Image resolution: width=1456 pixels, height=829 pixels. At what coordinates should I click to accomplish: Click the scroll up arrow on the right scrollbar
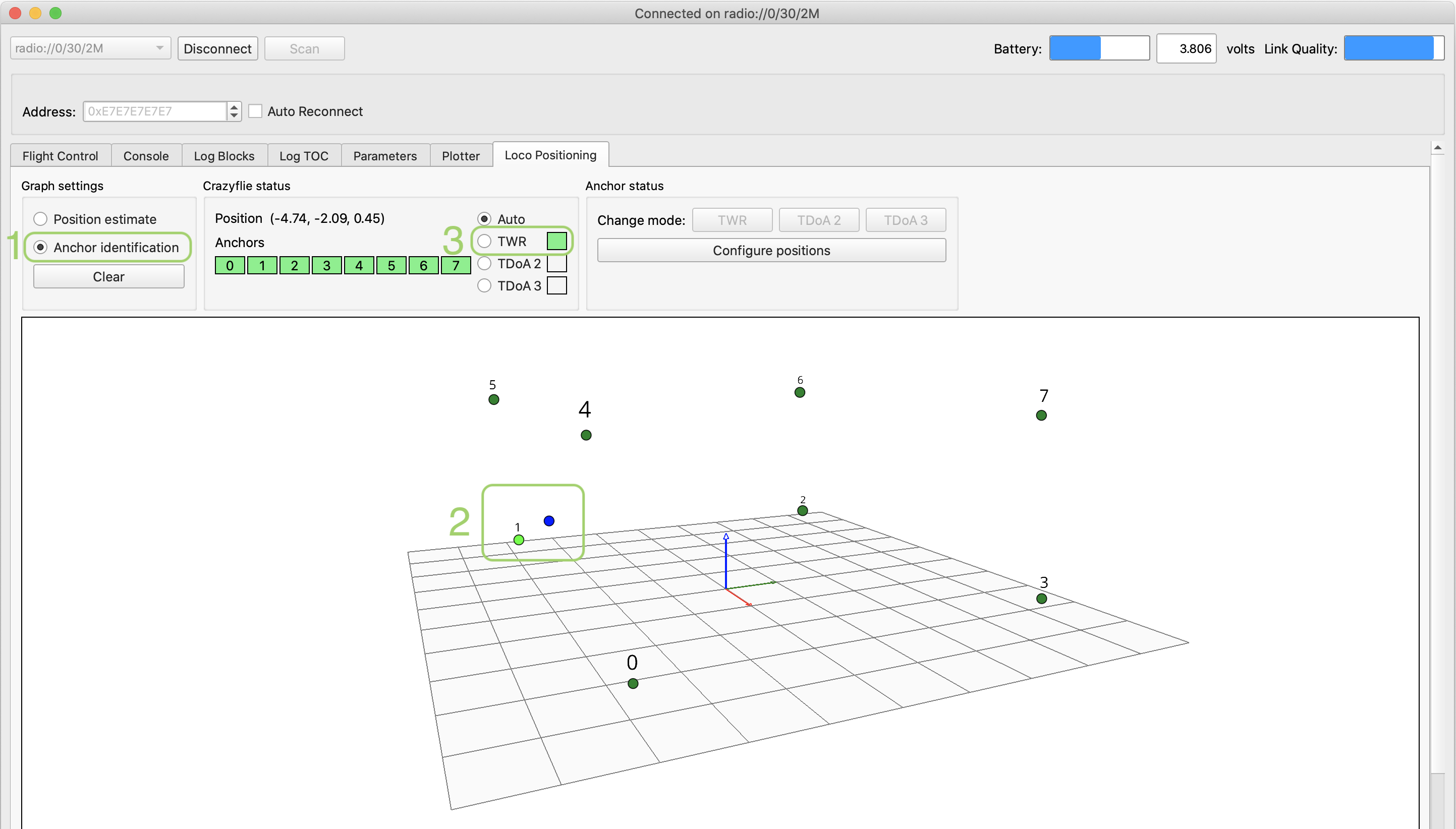[x=1437, y=148]
